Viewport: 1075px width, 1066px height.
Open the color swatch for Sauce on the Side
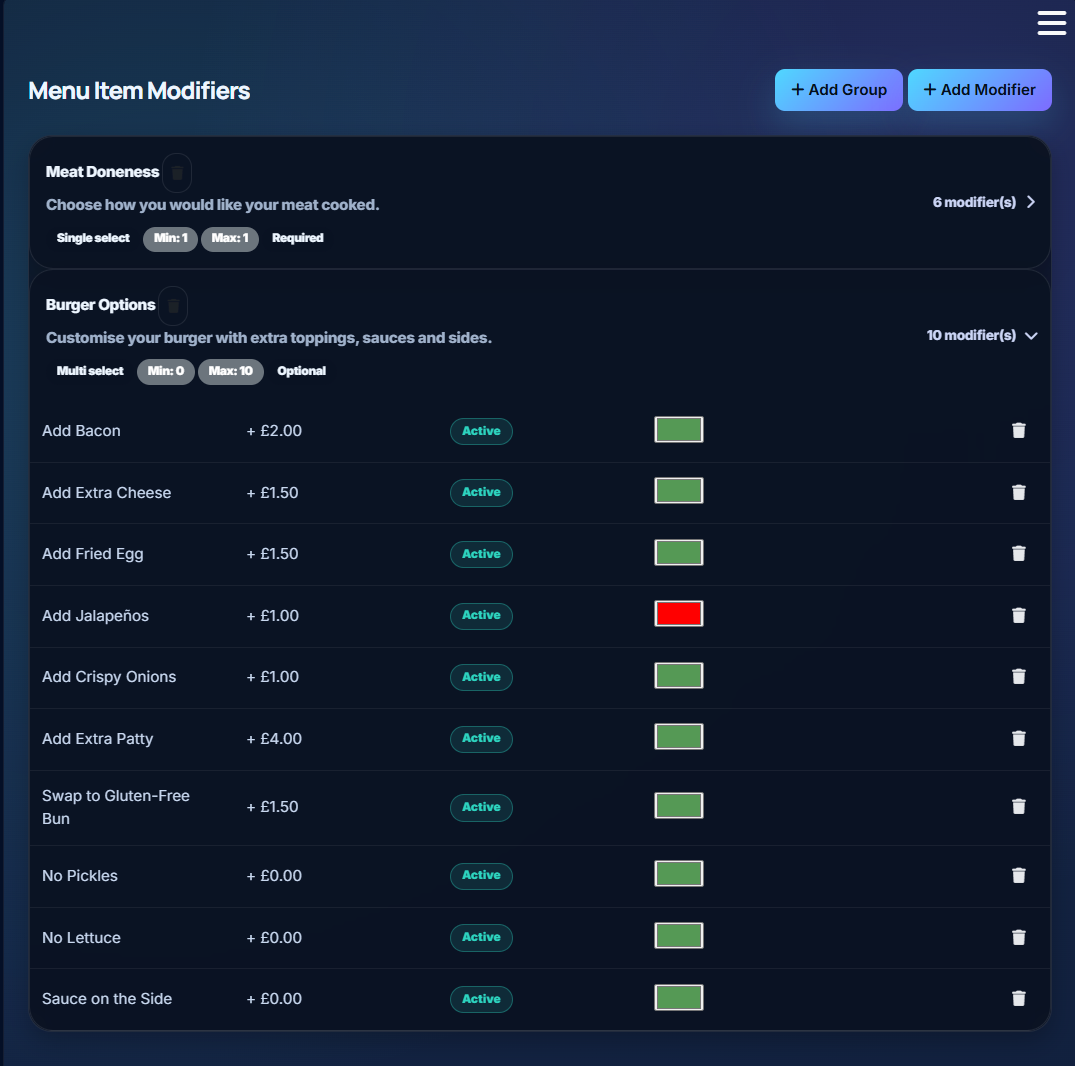[679, 997]
